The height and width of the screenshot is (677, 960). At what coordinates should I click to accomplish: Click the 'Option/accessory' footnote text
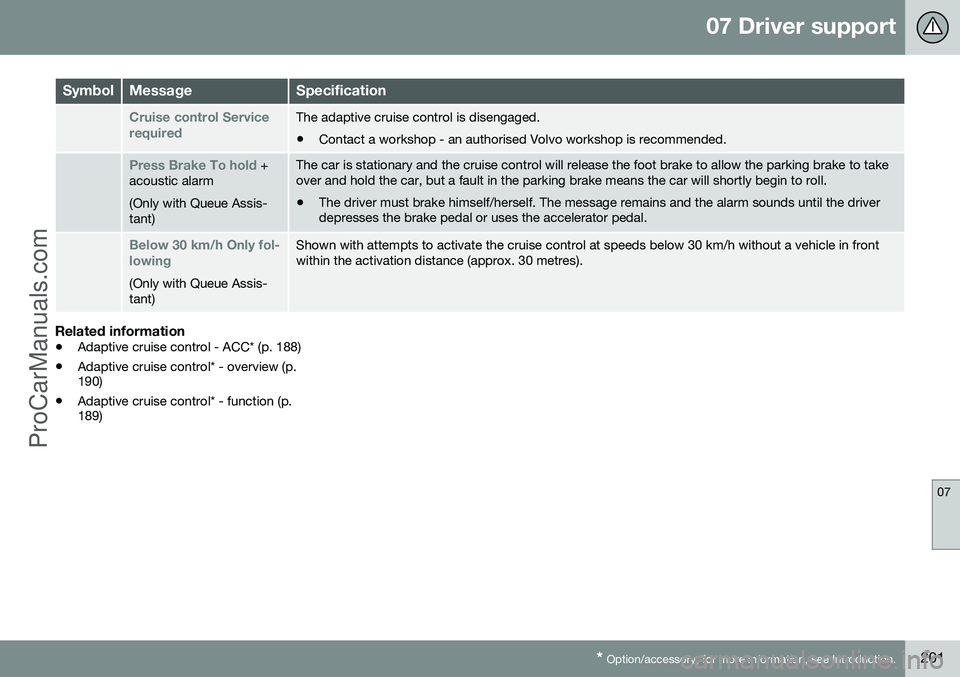point(746,659)
